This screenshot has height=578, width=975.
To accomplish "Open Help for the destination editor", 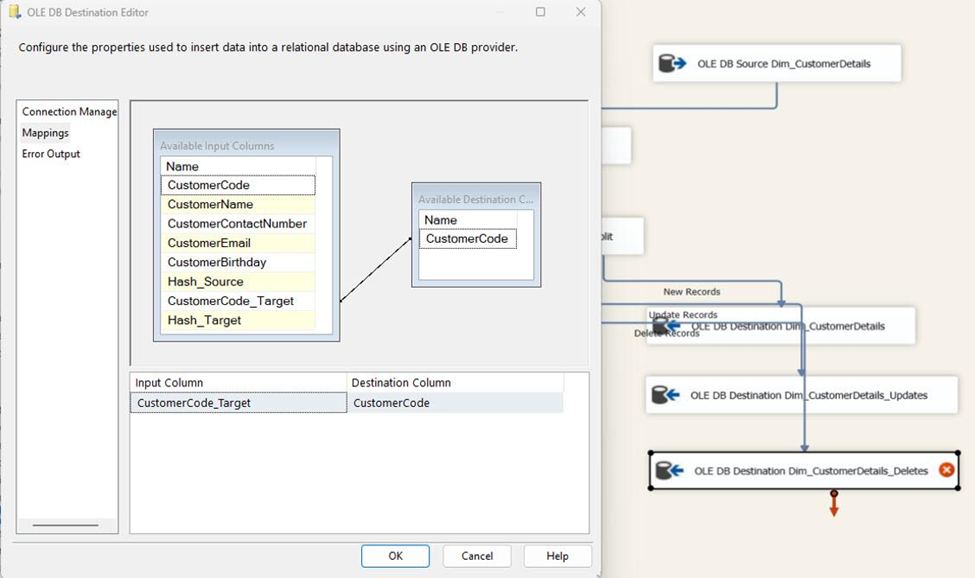I will 557,556.
